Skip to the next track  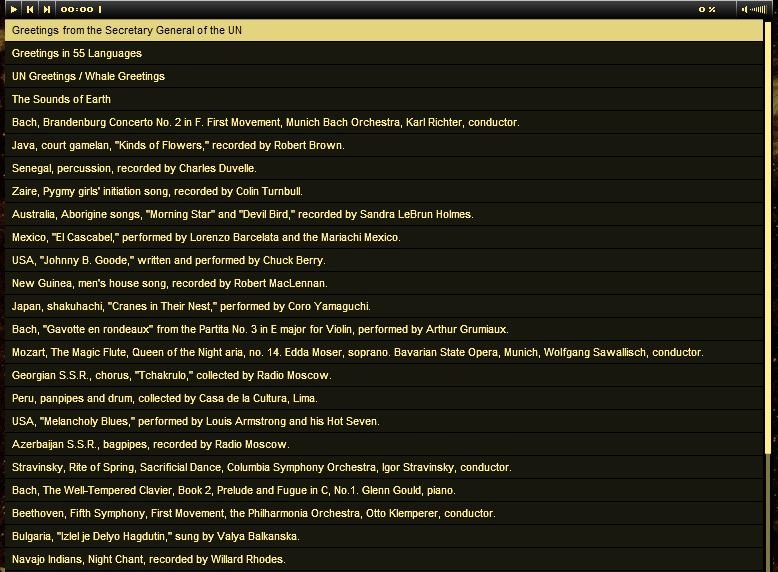coord(47,9)
